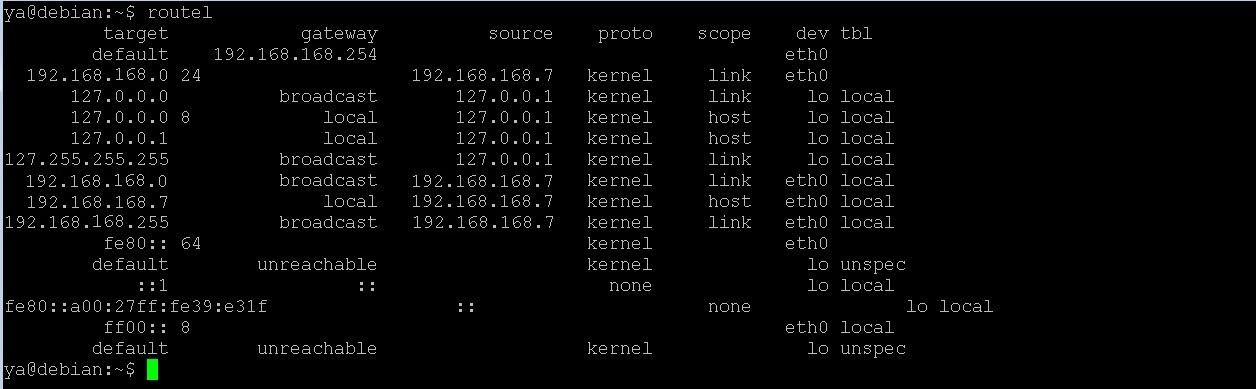The width and height of the screenshot is (1256, 389).
Task: Click the scope column header
Action: click(x=724, y=34)
